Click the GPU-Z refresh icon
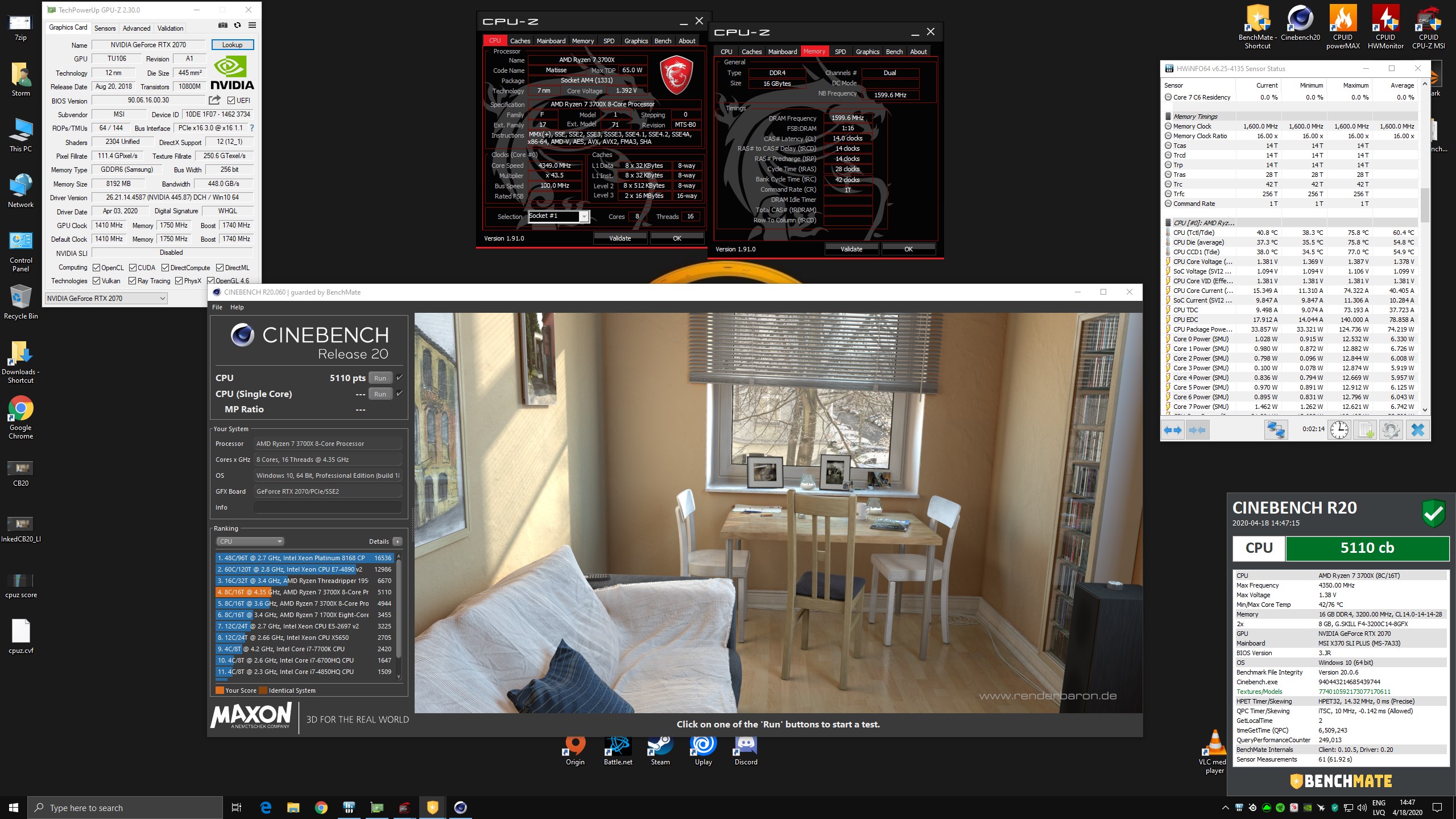 (238, 25)
